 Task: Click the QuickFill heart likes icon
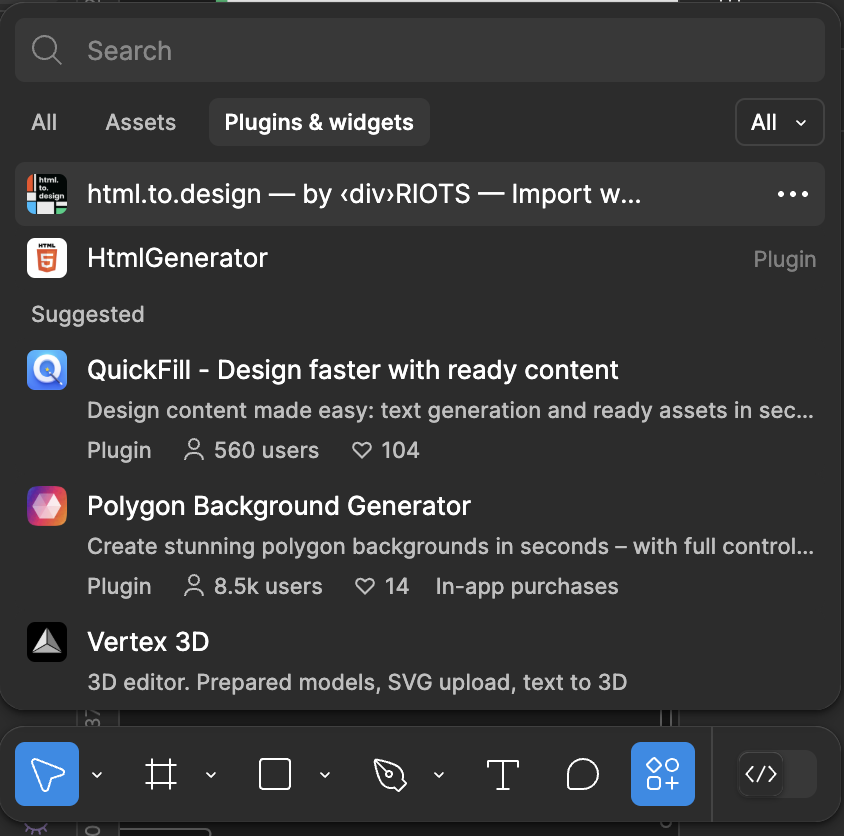click(362, 450)
